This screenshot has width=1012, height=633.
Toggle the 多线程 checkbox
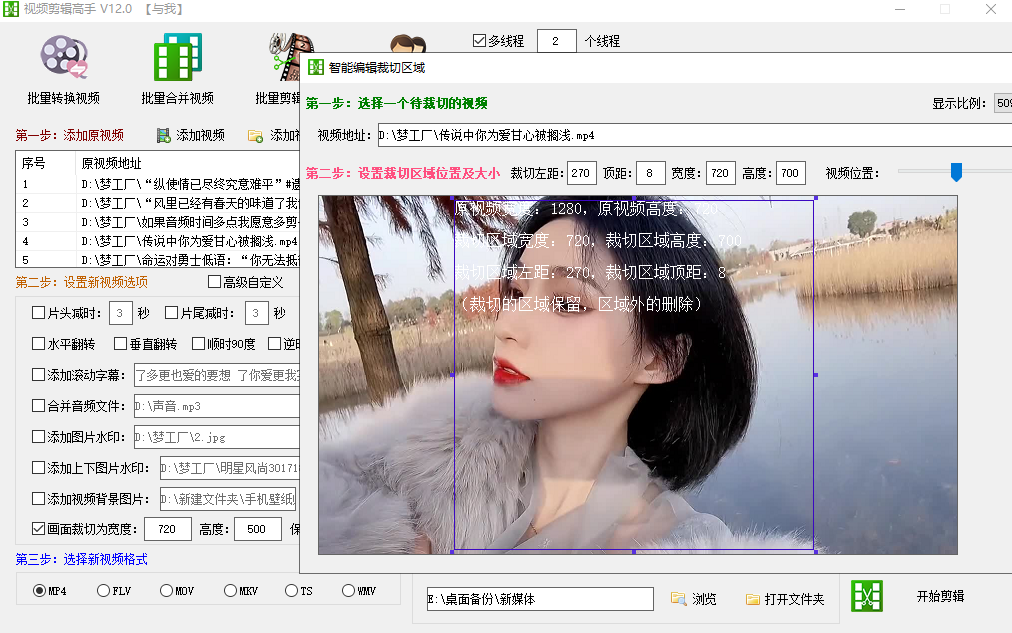[479, 41]
